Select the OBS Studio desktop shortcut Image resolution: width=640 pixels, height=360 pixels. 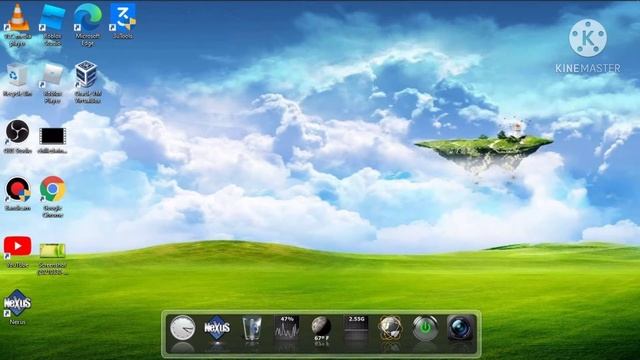[18, 137]
